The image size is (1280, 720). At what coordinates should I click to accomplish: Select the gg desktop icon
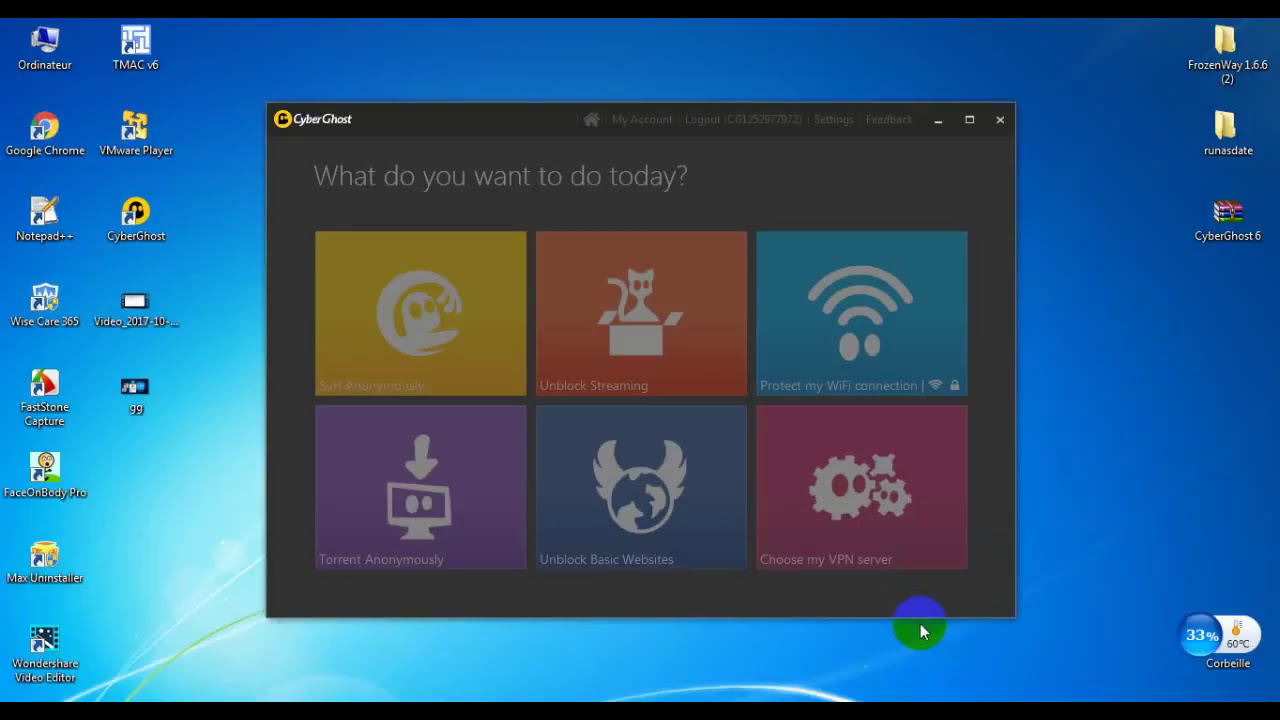[136, 394]
